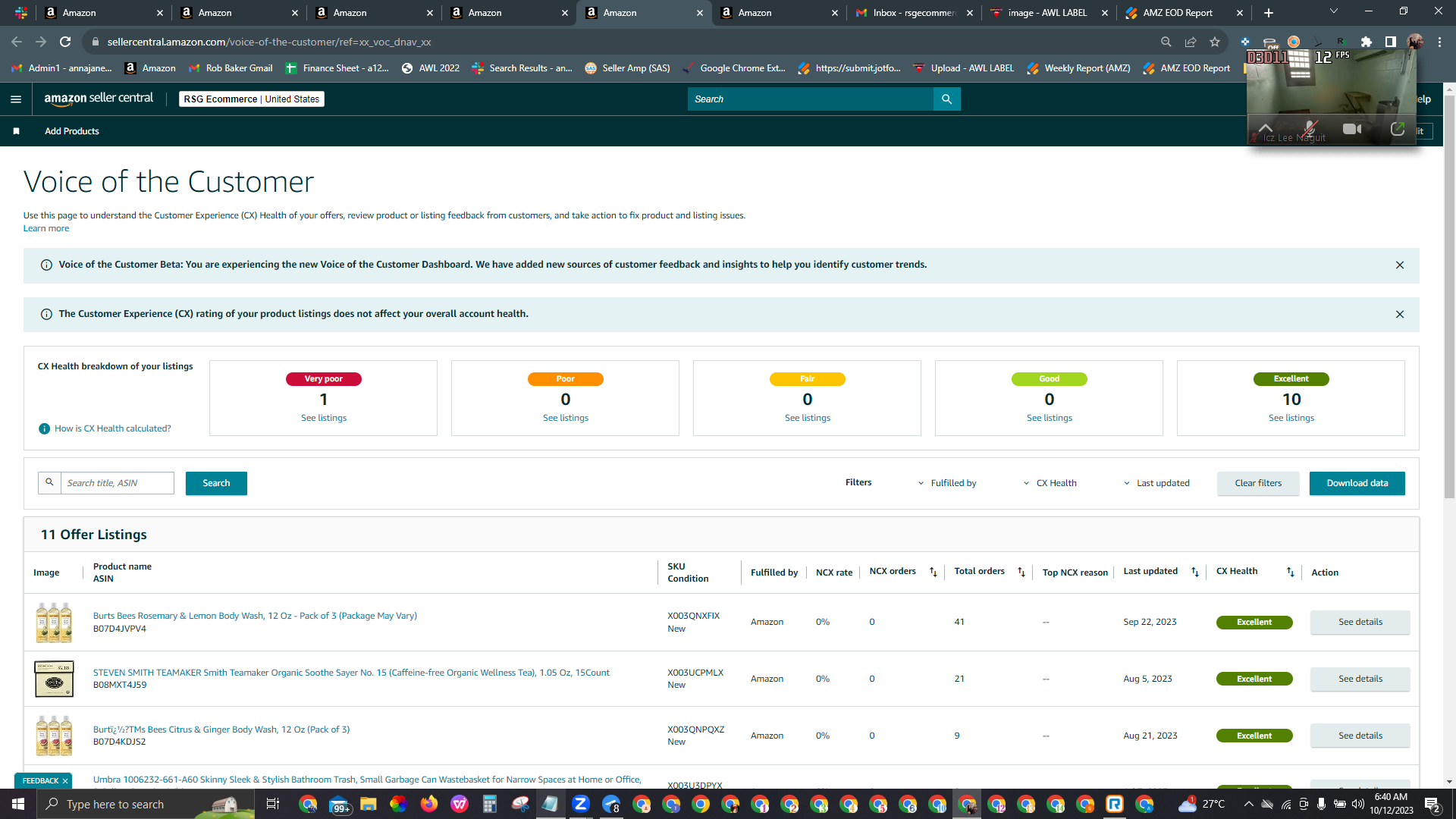
Task: Expand the Fulfilled by filter dropdown
Action: [947, 484]
